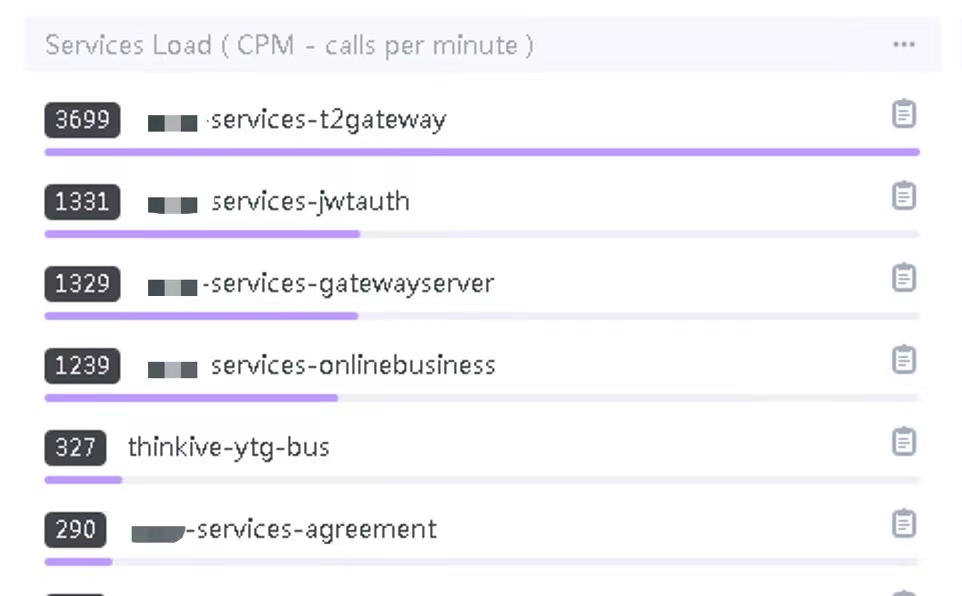This screenshot has height=596, width=962.
Task: Open the services-agreement service
Action: (x=284, y=530)
